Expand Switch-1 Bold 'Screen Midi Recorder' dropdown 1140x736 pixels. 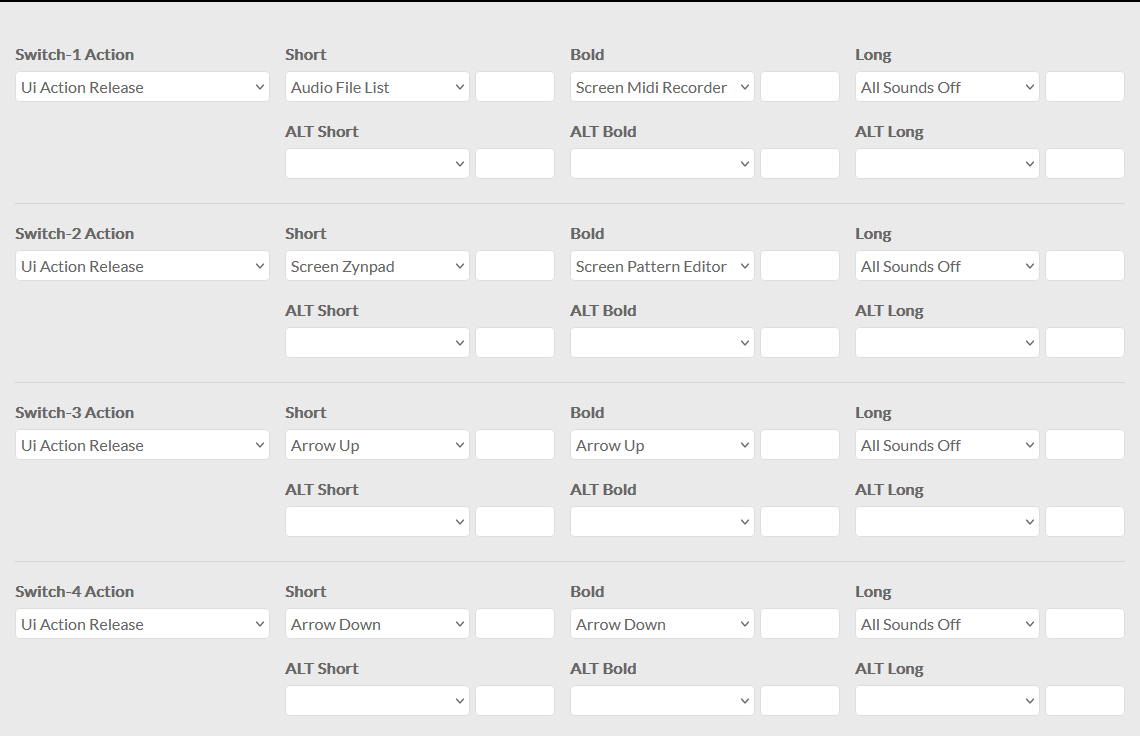pyautogui.click(x=662, y=87)
